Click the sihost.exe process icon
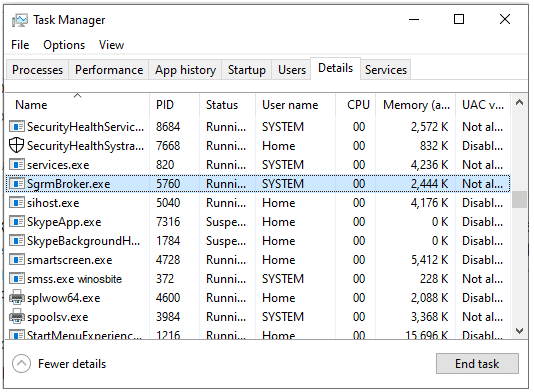 click(x=17, y=203)
